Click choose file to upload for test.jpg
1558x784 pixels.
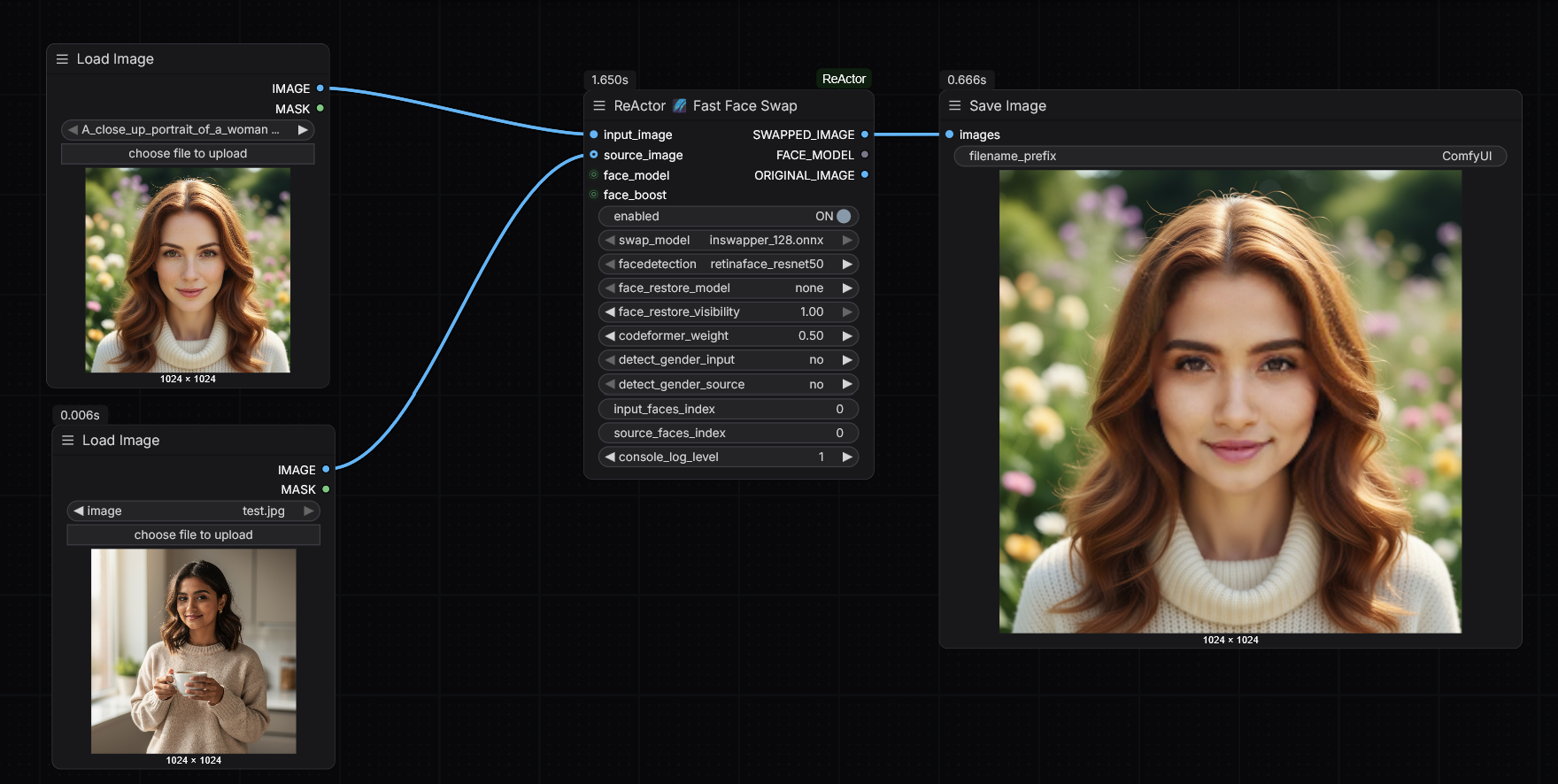193,535
